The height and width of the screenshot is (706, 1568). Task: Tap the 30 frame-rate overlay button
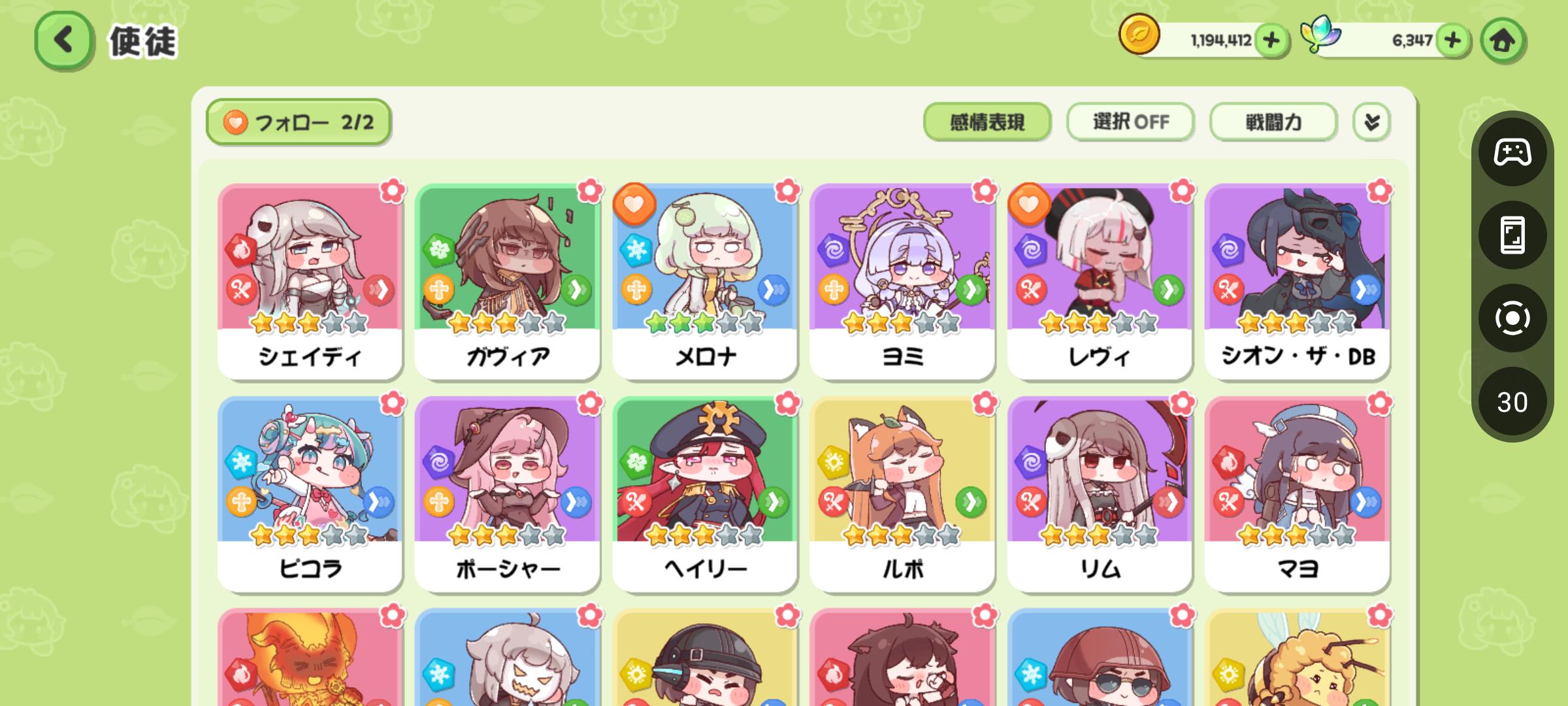tap(1512, 401)
